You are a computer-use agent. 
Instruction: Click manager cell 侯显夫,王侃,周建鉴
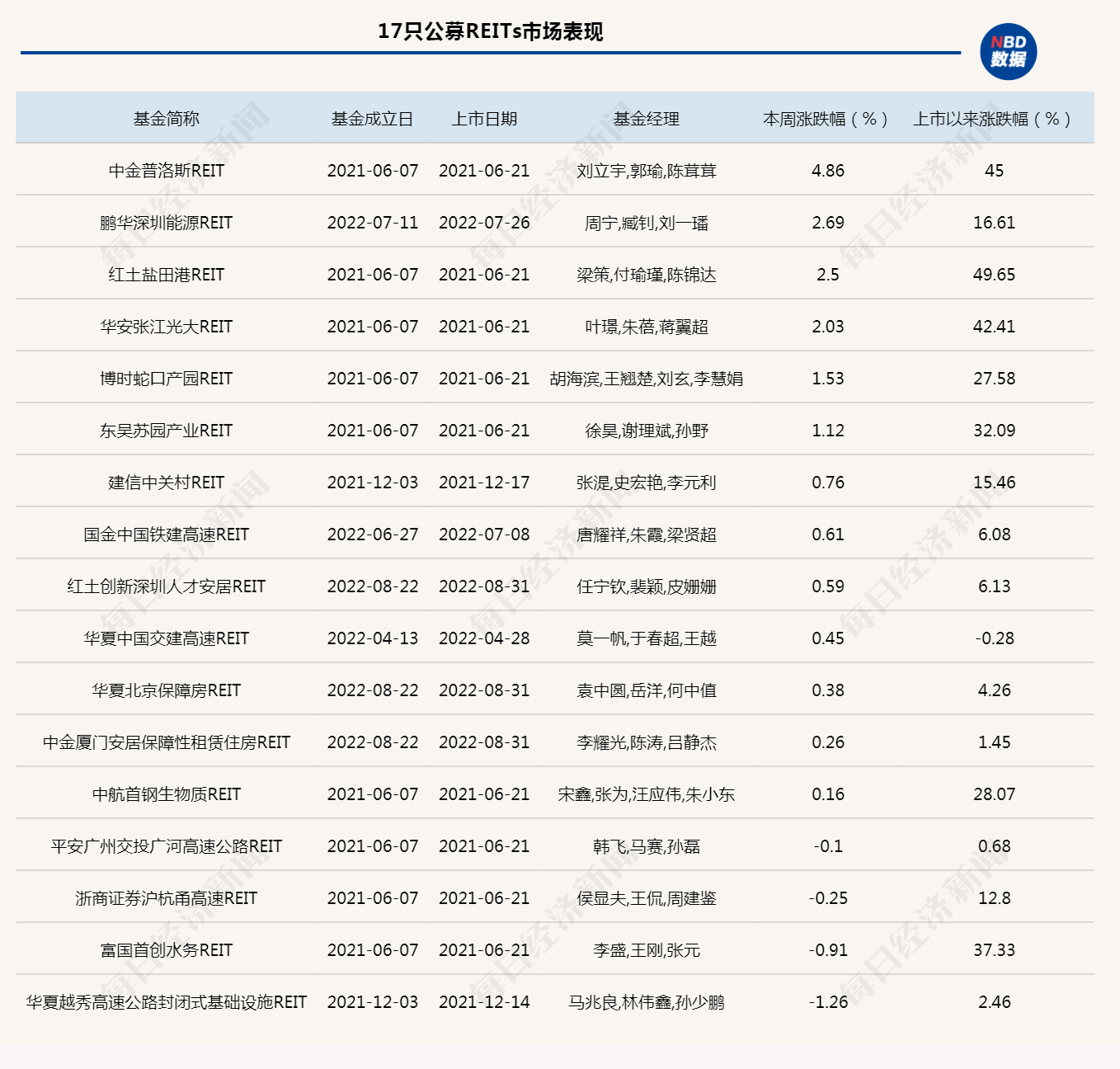point(647,898)
